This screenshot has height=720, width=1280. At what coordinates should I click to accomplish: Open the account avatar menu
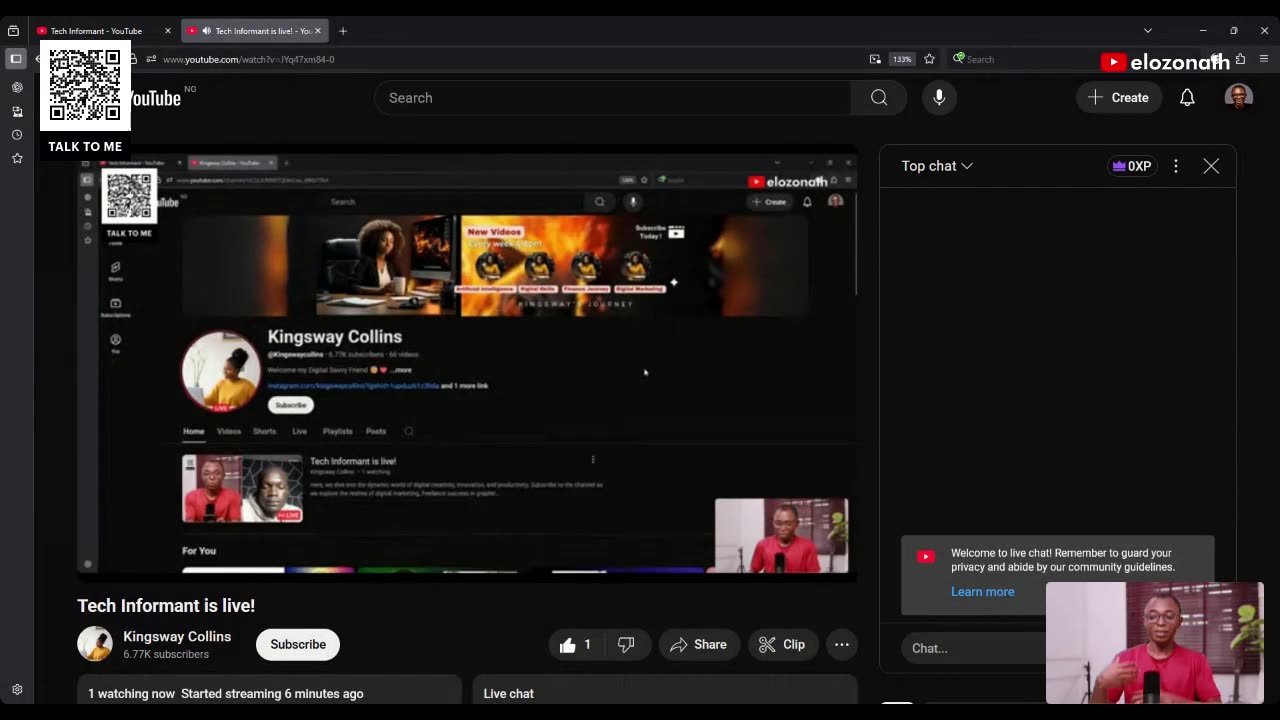tap(1239, 97)
